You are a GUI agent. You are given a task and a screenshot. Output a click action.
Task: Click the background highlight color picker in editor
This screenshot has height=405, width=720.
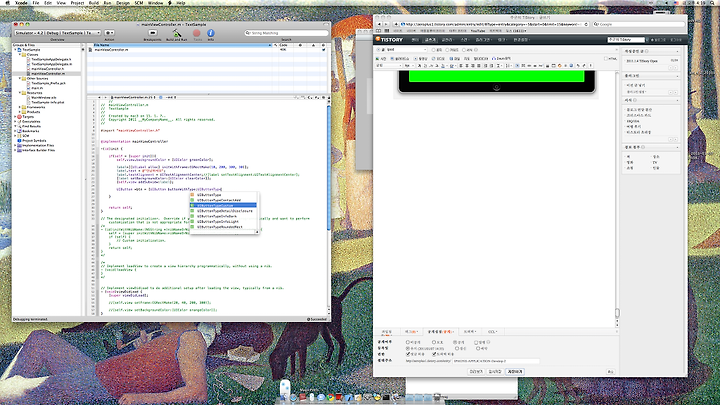click(x=452, y=66)
